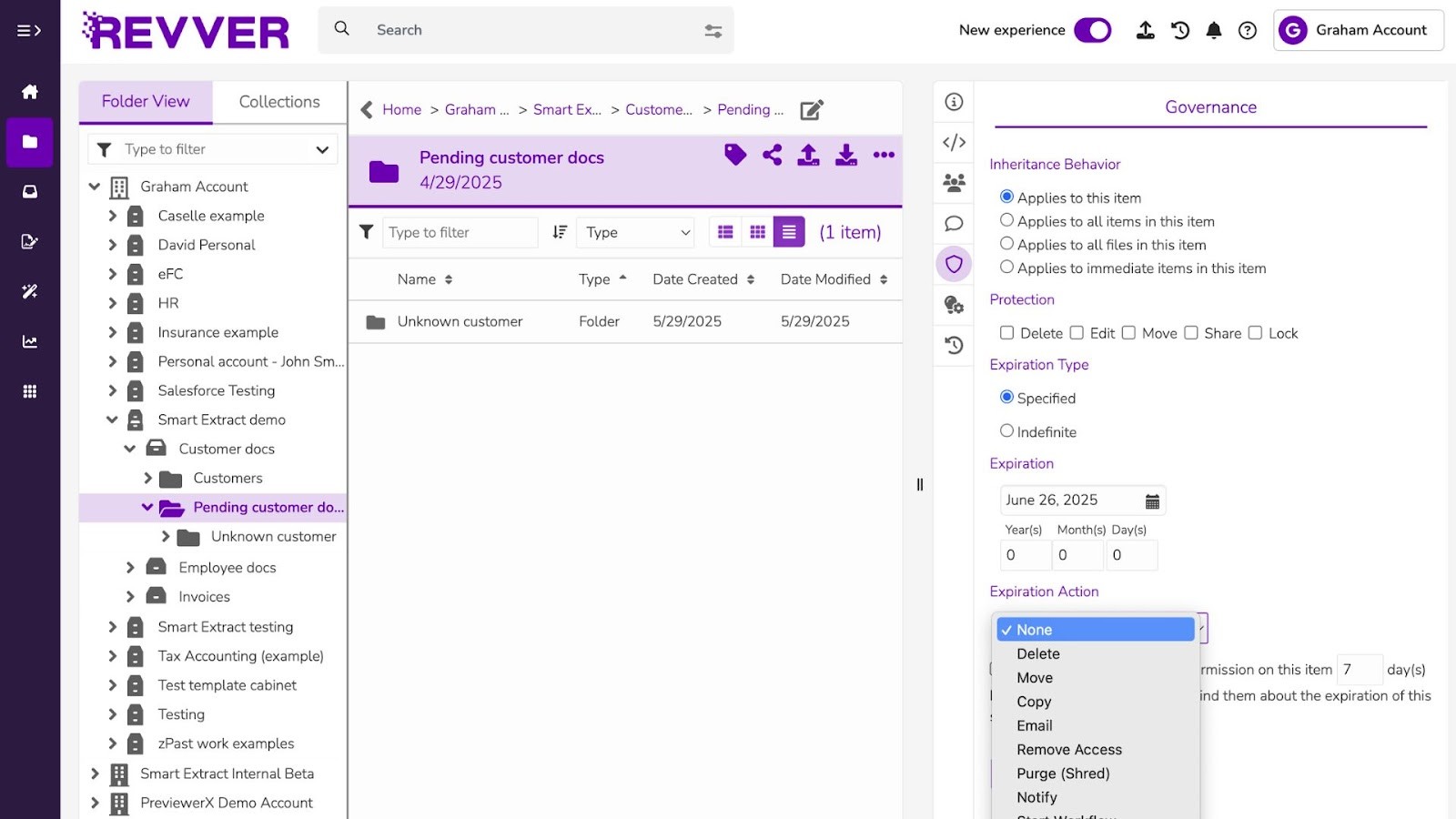
Task: Select the tag icon for Pending customer docs
Action: [734, 155]
